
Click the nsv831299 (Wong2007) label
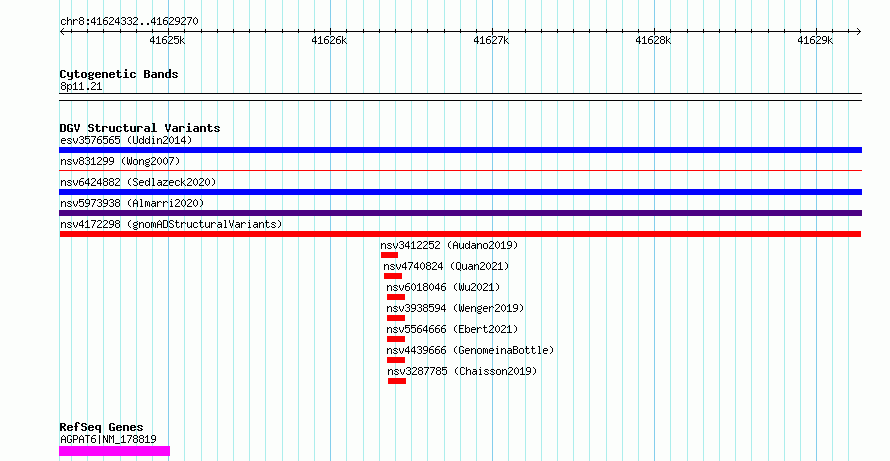tap(120, 161)
